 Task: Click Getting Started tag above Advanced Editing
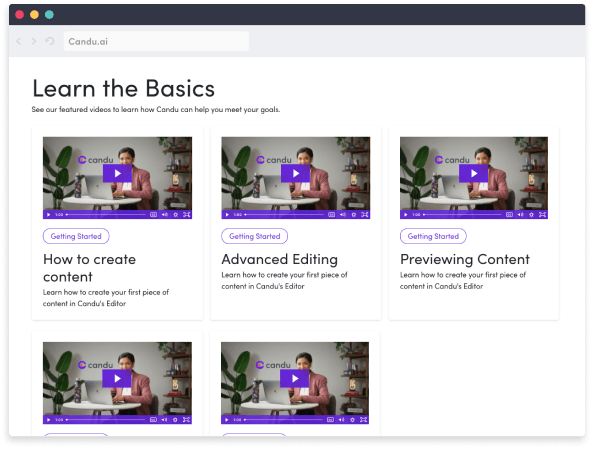255,236
